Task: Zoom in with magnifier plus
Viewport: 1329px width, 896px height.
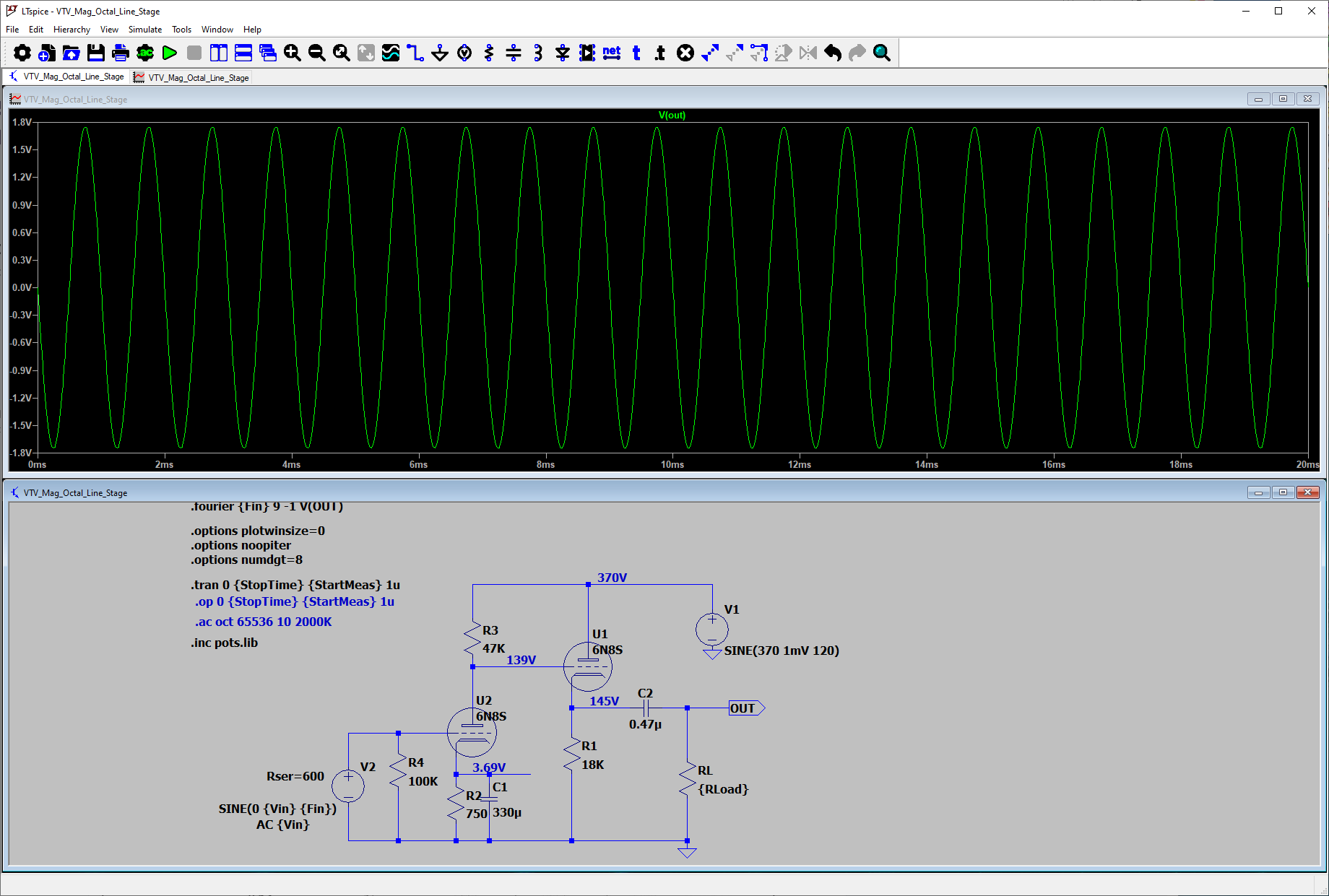Action: [293, 53]
